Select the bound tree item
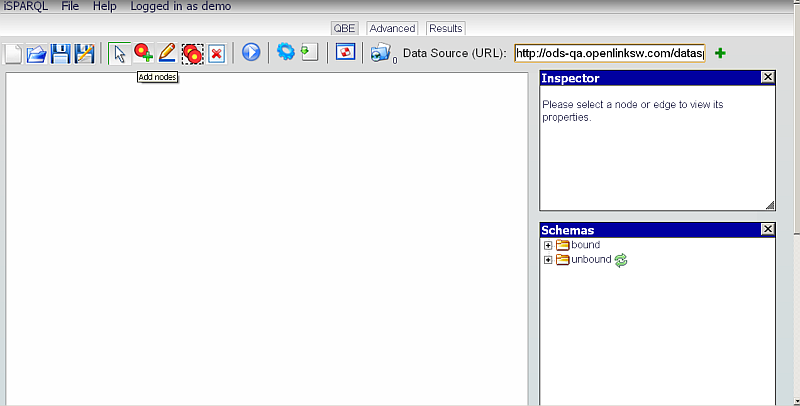 click(x=585, y=245)
